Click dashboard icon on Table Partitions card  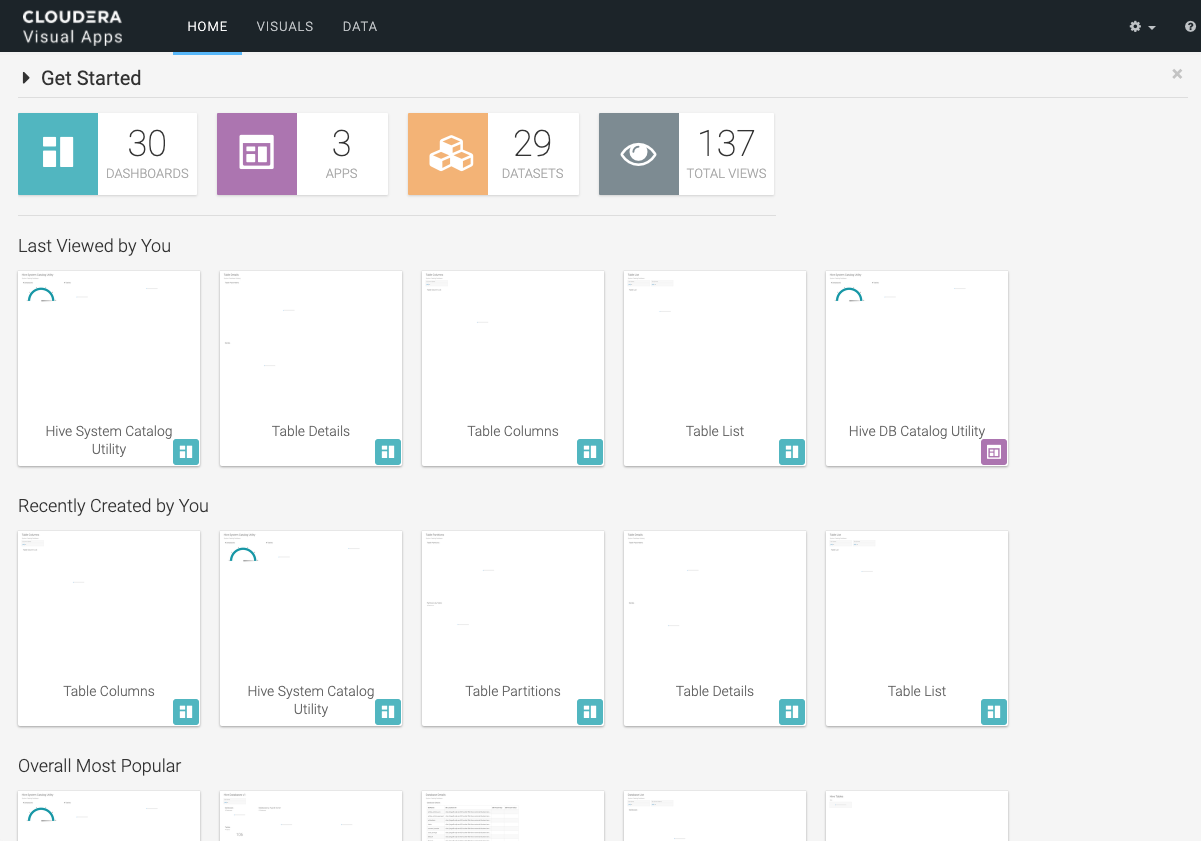589,712
